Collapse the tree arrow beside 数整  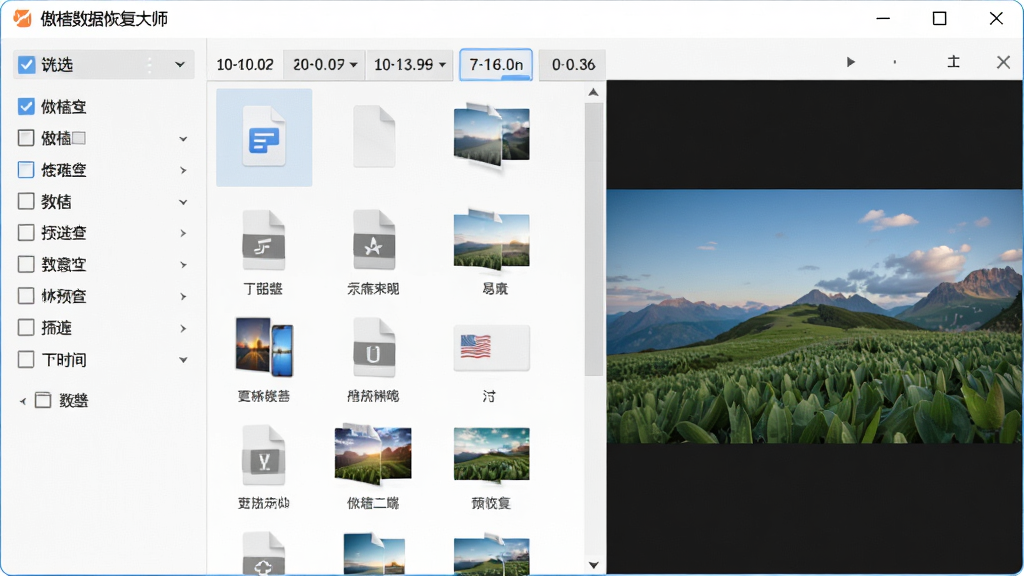point(23,401)
